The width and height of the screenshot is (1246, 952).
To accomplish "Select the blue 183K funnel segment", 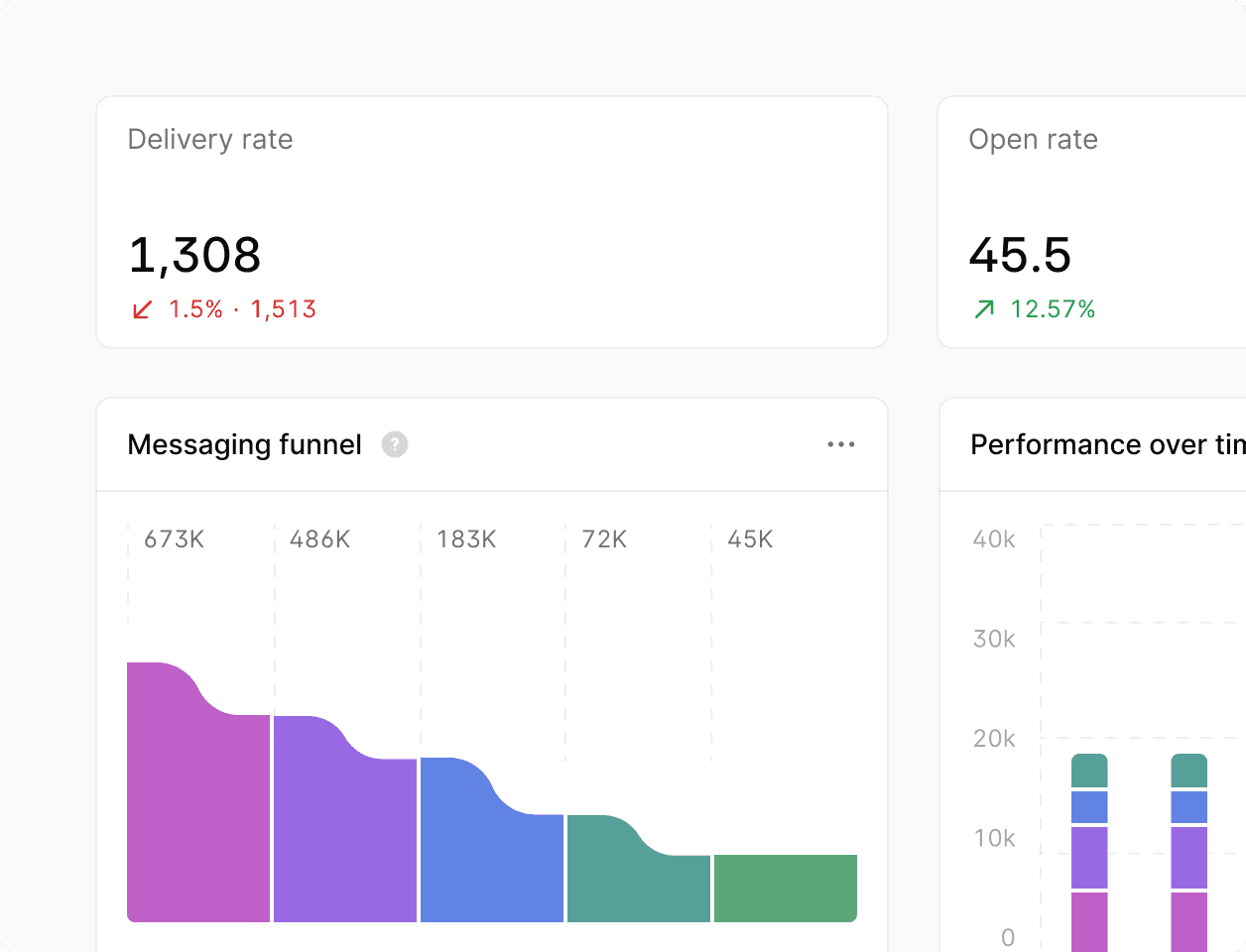I will point(492,841).
